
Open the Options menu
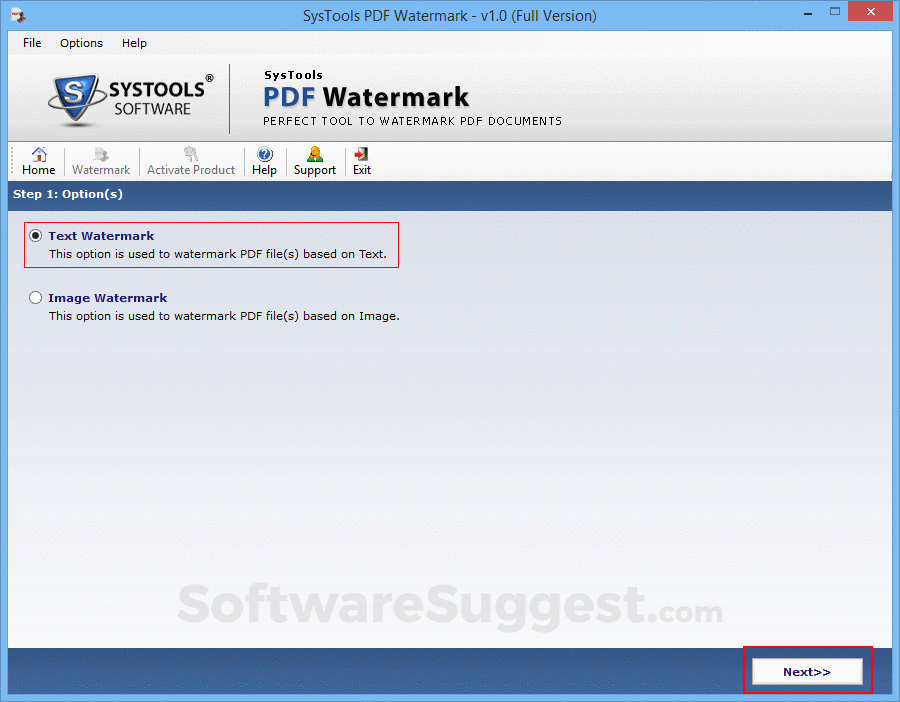82,43
